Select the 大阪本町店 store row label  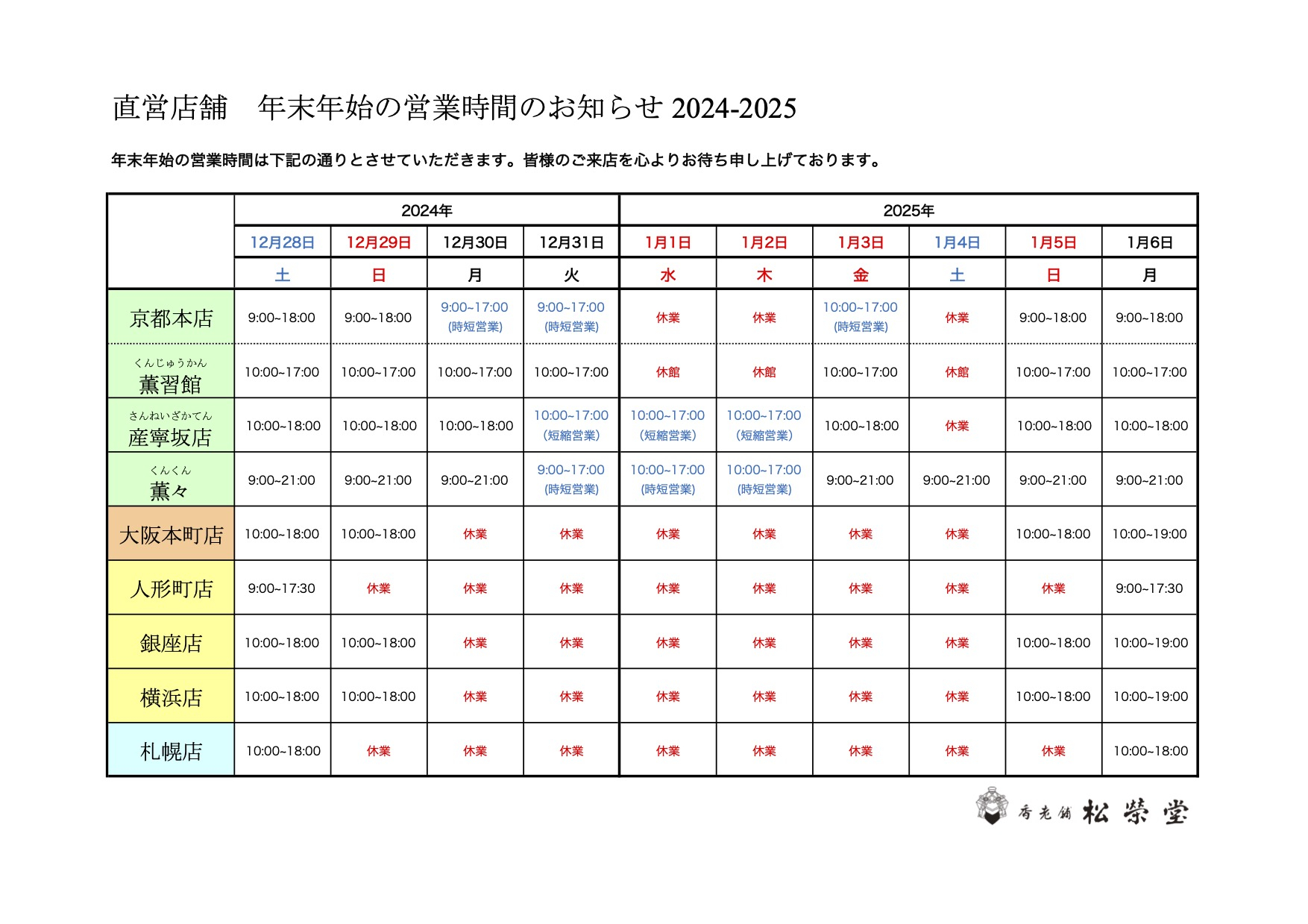click(171, 535)
